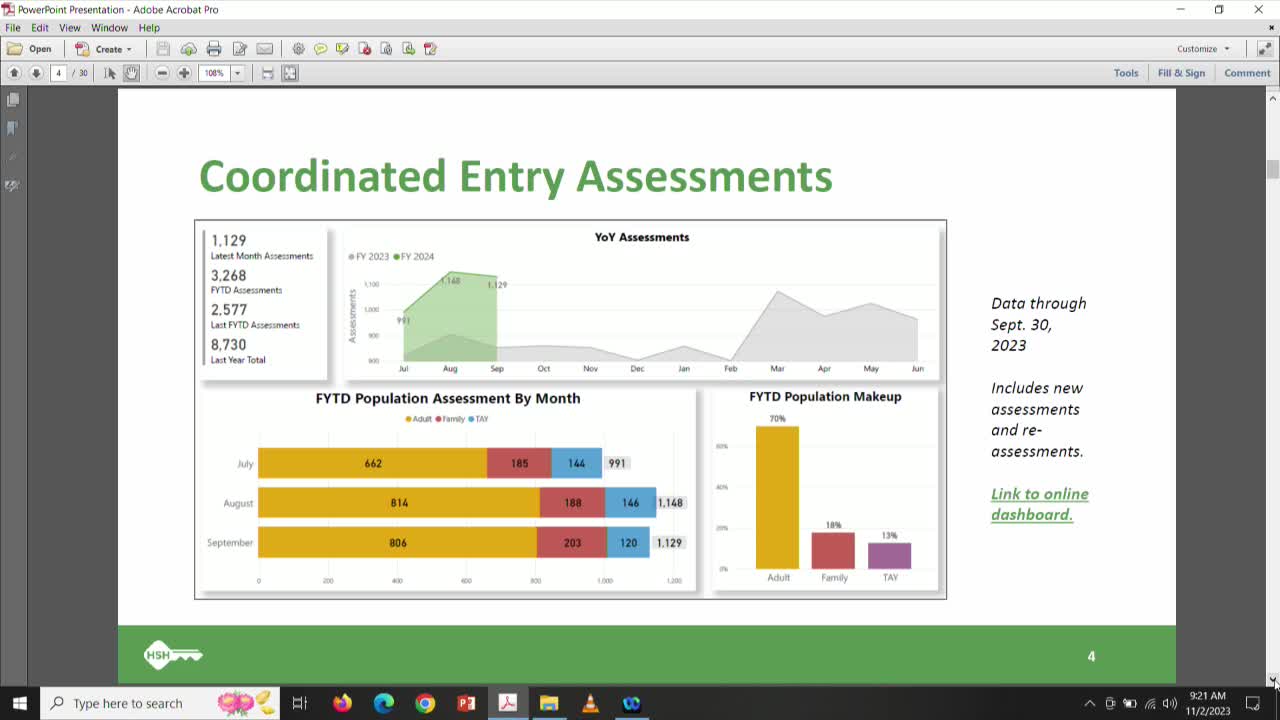Open preferences gear icon in toolbar
1280x720 pixels.
[298, 49]
